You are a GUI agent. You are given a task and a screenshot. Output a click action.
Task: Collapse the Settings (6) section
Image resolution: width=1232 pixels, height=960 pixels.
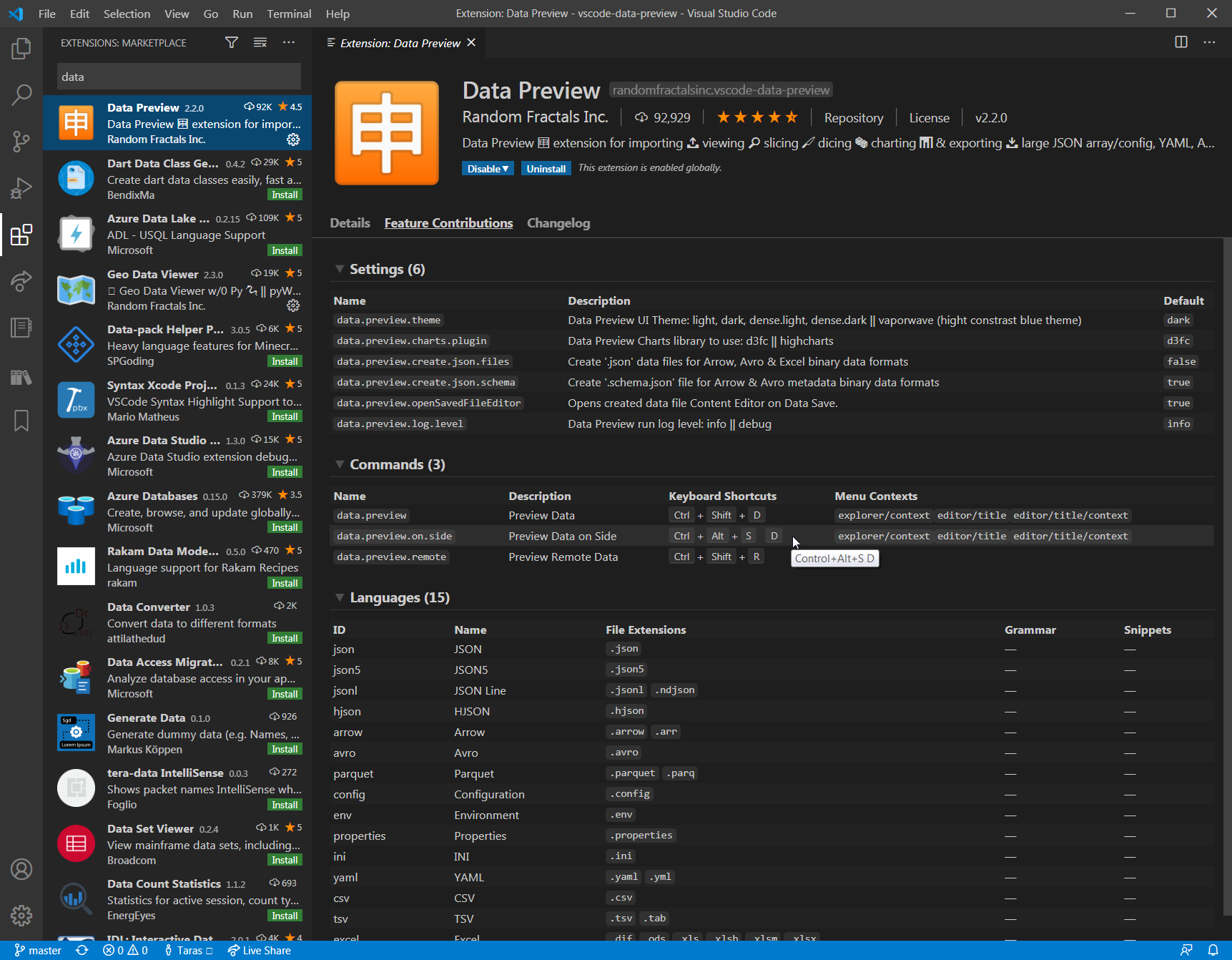340,269
